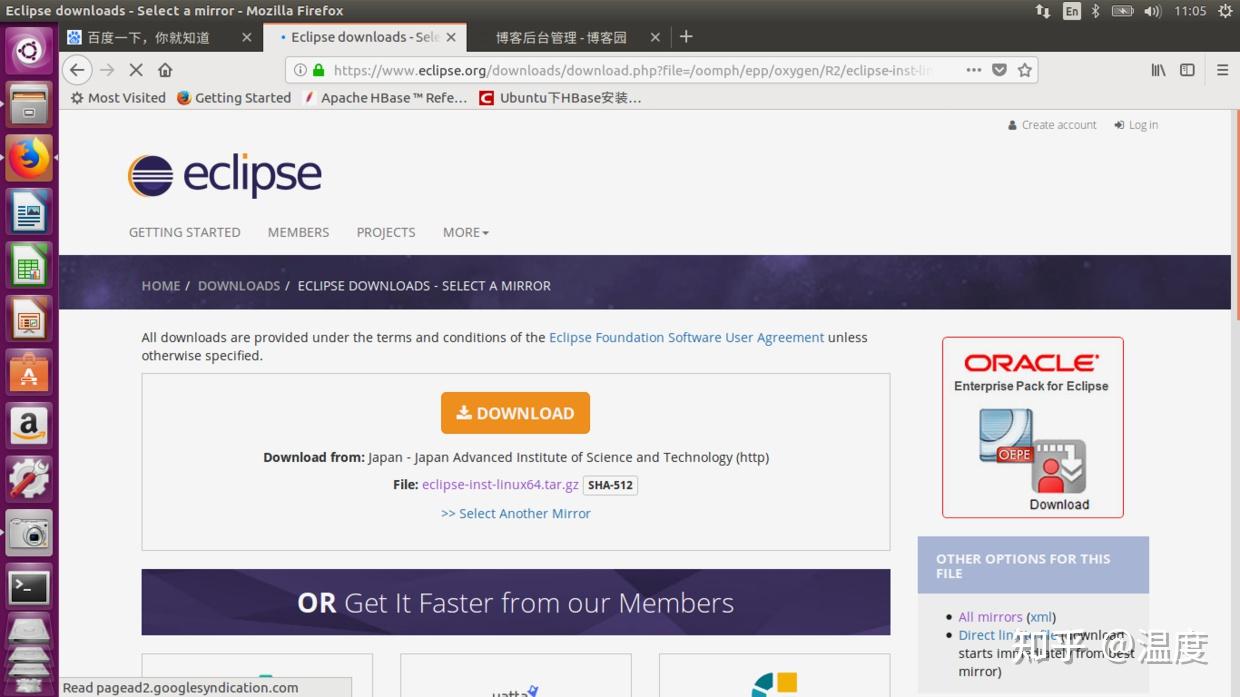Screen dimensions: 1240x697
Task: Select MEMBERS in the Eclipse navigation
Action: (x=298, y=232)
